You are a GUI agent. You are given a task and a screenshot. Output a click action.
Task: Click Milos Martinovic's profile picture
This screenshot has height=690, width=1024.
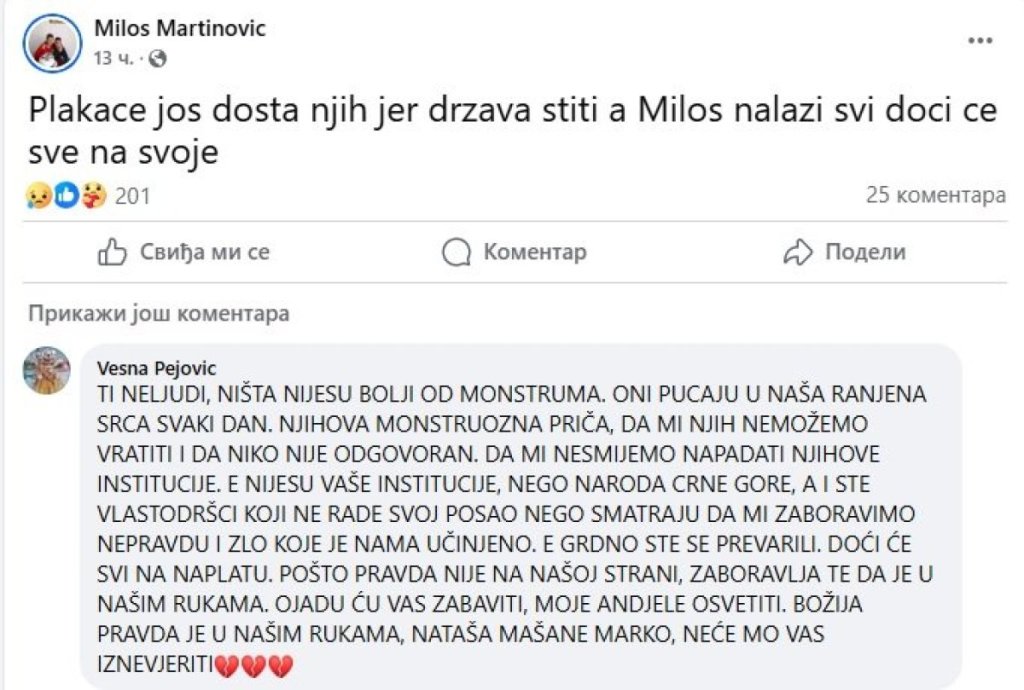[x=51, y=43]
